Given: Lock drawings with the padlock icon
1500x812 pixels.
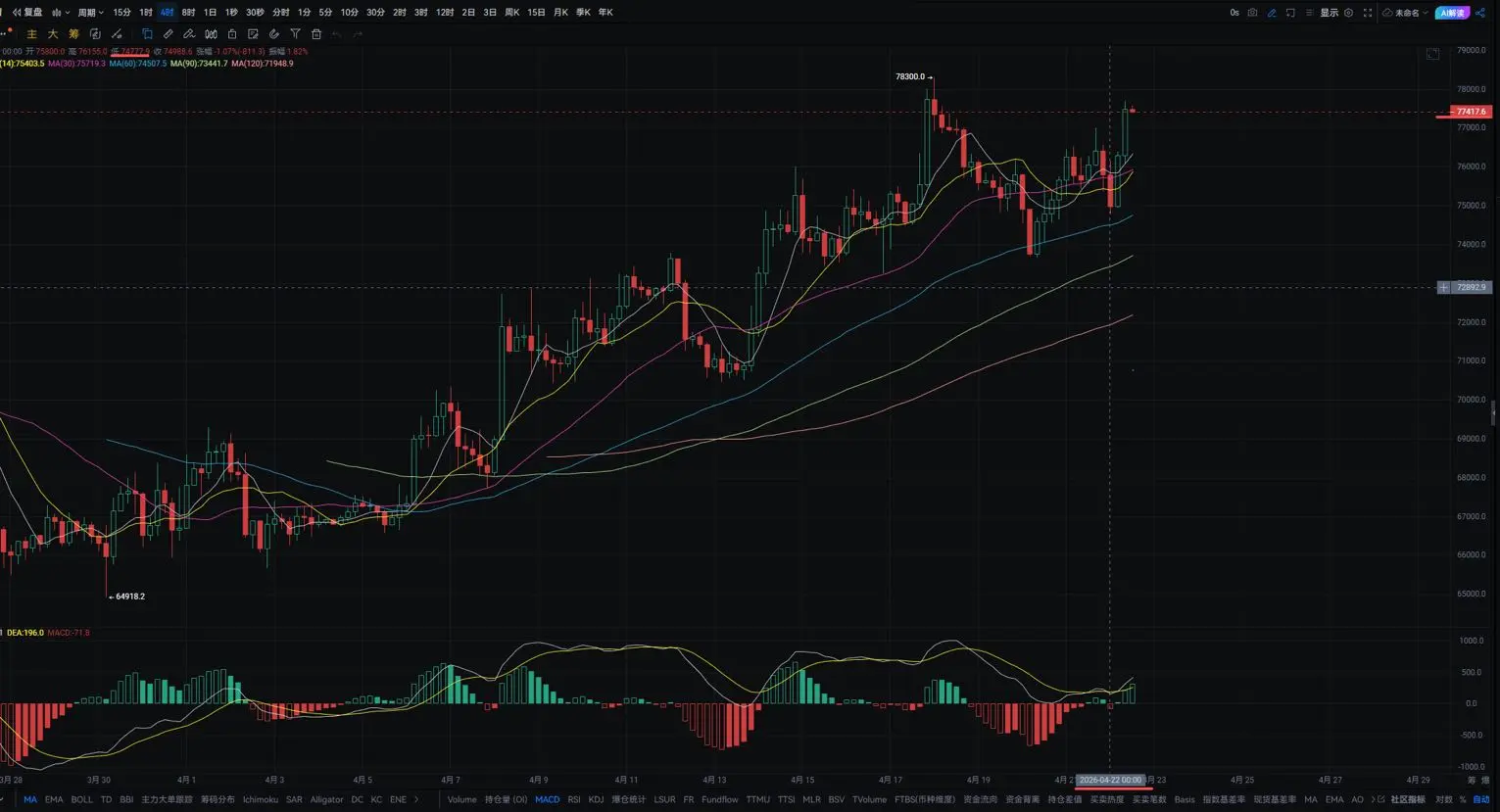Looking at the screenshot, I should point(232,34).
